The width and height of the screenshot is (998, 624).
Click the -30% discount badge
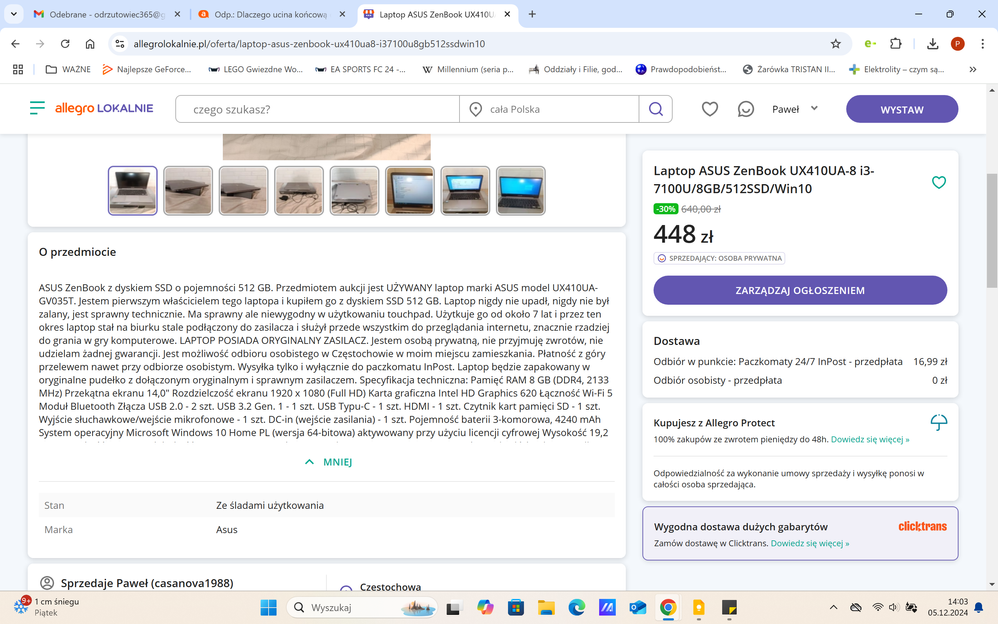666,209
